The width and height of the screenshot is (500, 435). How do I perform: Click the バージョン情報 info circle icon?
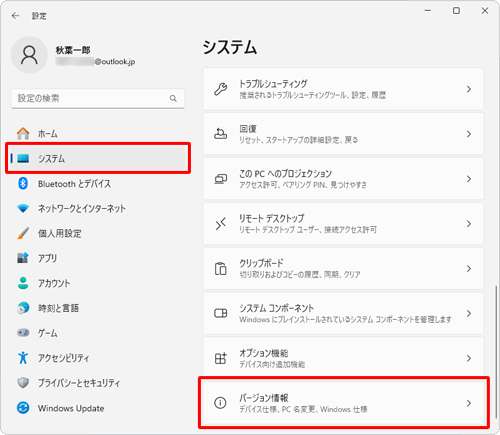tap(220, 403)
